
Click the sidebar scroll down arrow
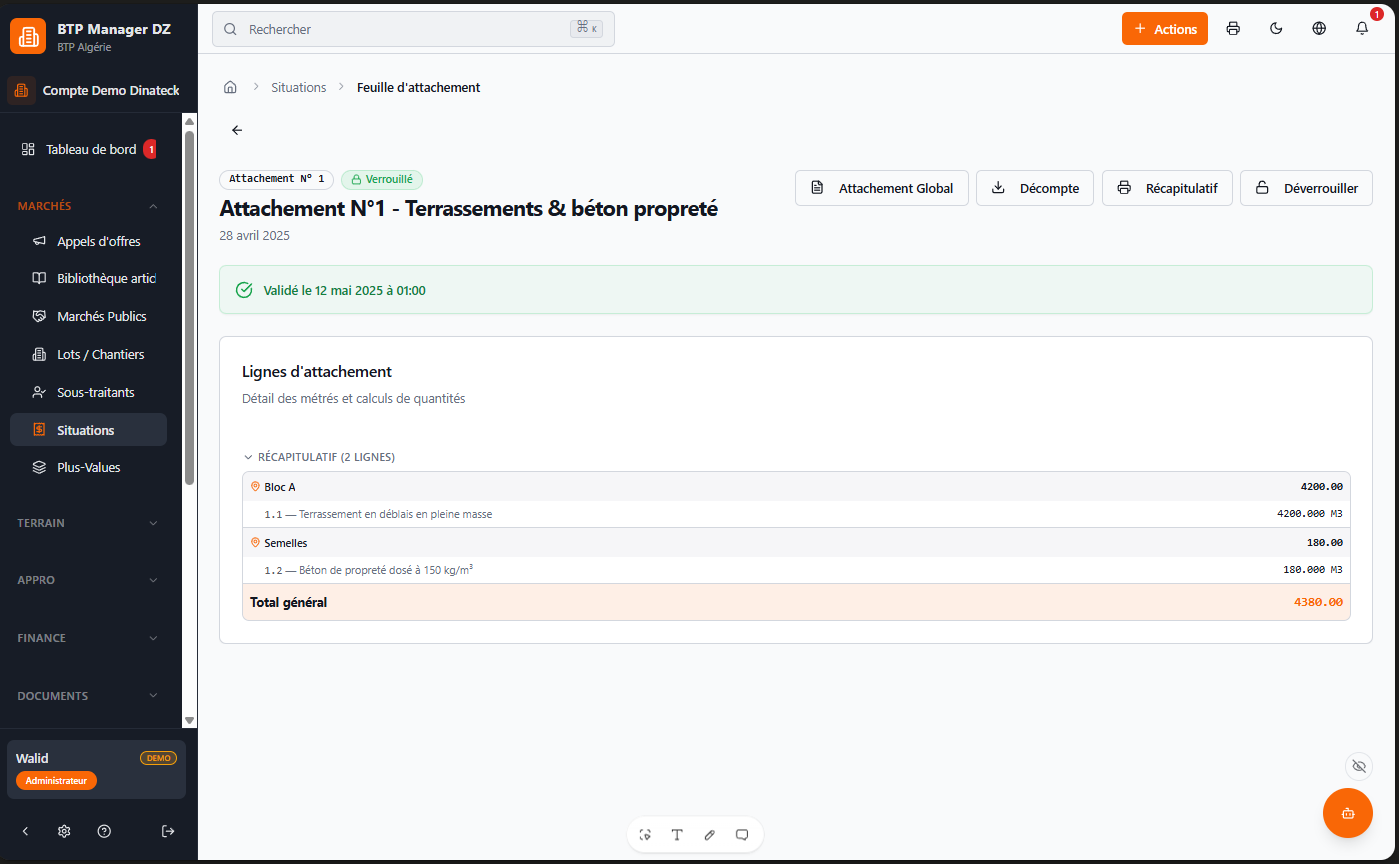tap(189, 720)
